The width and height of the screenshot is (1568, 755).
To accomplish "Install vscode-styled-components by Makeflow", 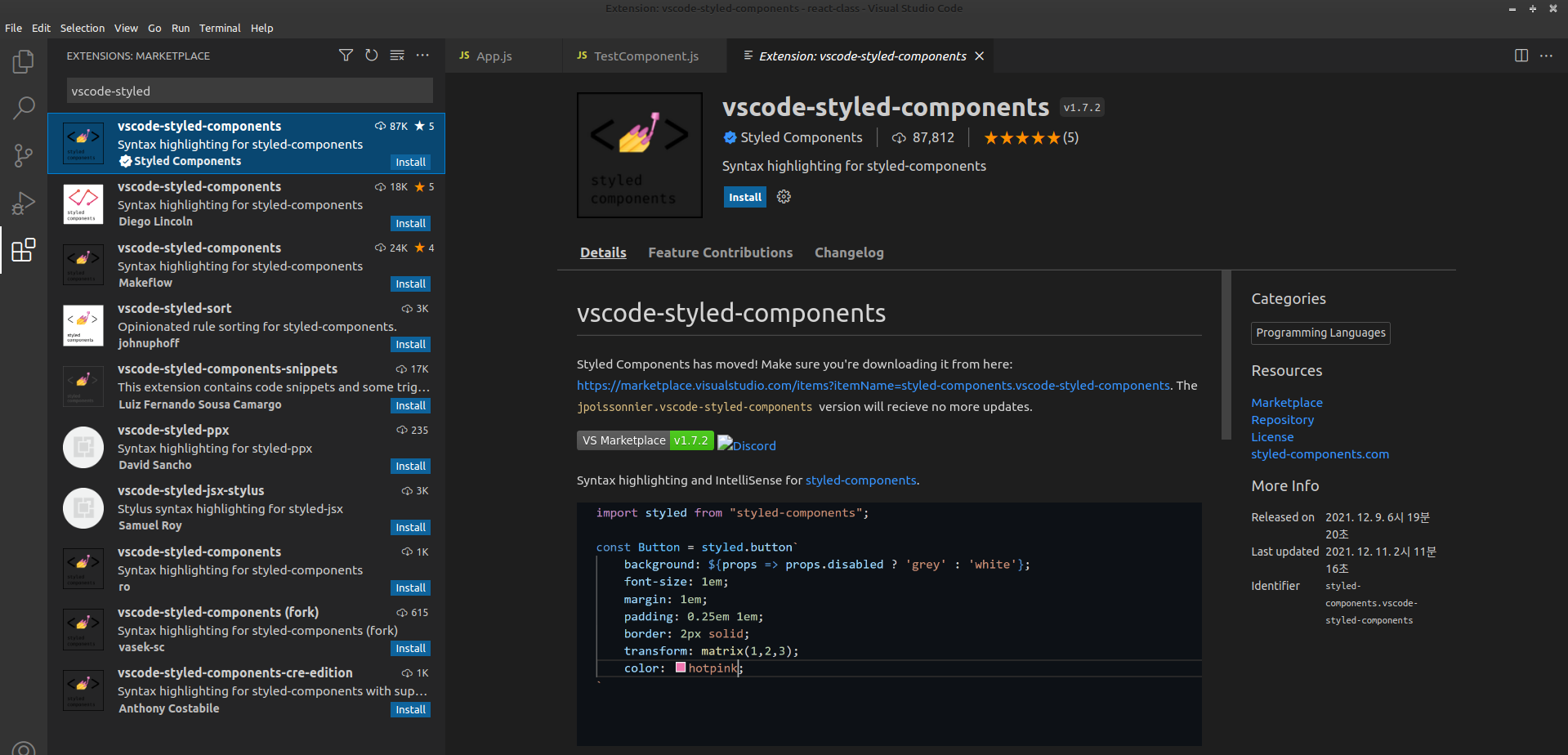I will [x=410, y=284].
